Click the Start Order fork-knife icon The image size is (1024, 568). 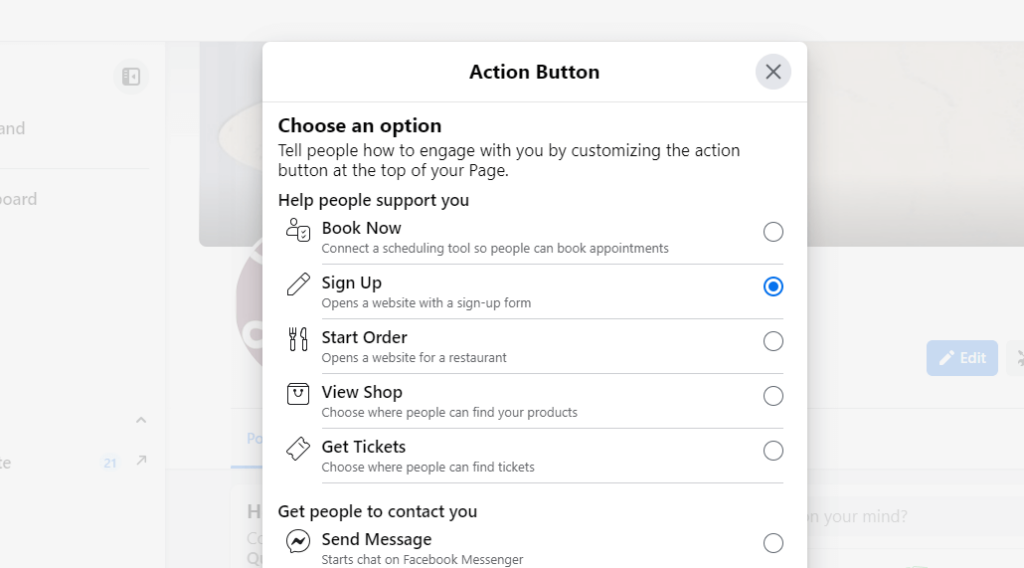pyautogui.click(x=298, y=340)
